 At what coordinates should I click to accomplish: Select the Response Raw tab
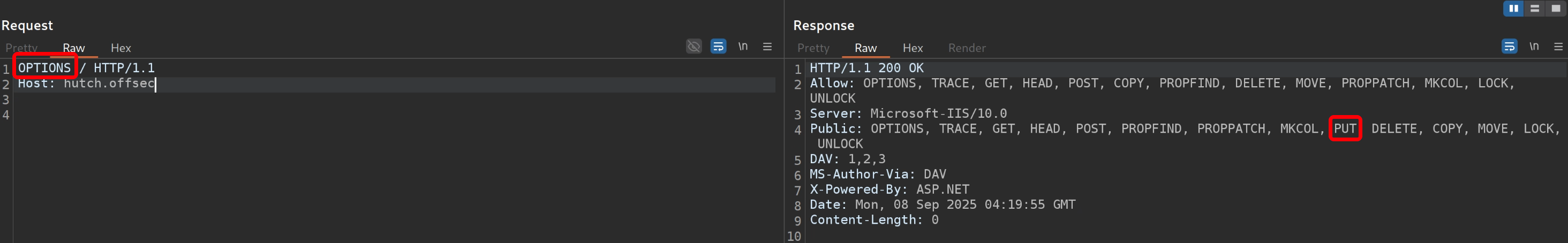pos(865,48)
